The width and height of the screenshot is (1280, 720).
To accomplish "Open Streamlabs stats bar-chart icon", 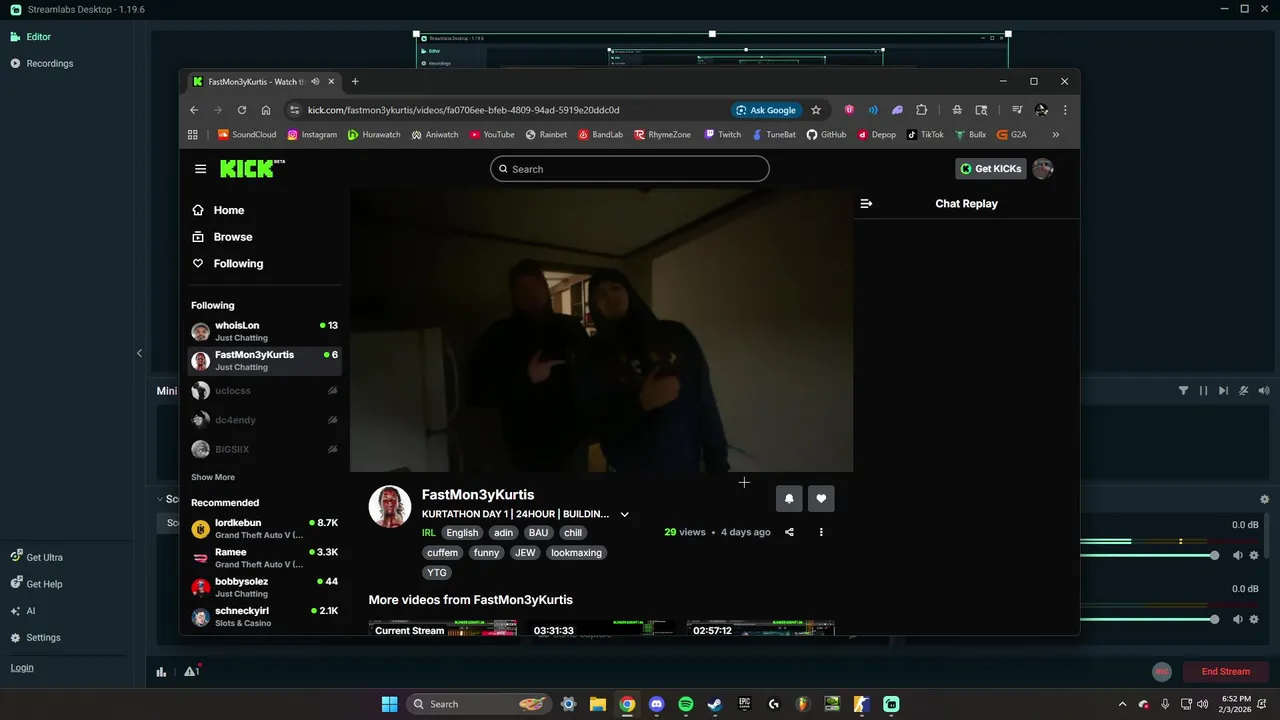I will 161,672.
